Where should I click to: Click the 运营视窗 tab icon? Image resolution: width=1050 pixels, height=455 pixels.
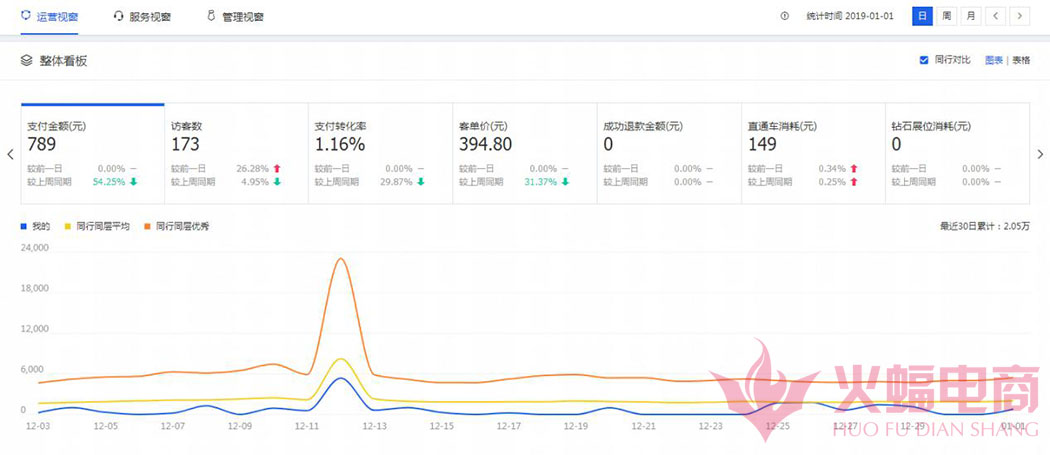(27, 16)
